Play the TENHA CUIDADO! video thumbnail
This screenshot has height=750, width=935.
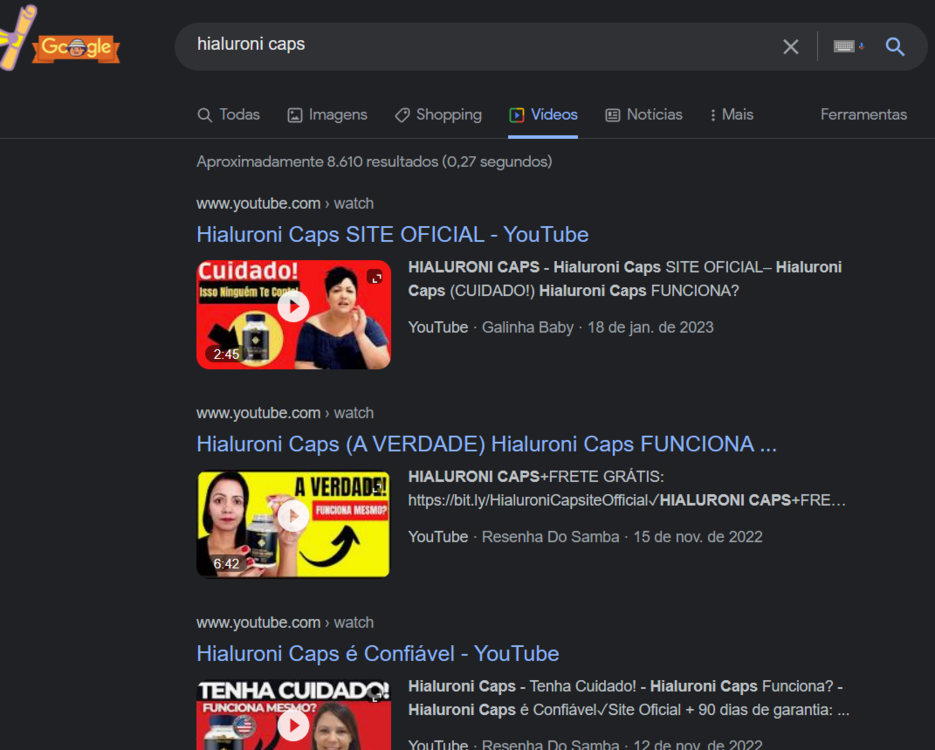tap(293, 725)
